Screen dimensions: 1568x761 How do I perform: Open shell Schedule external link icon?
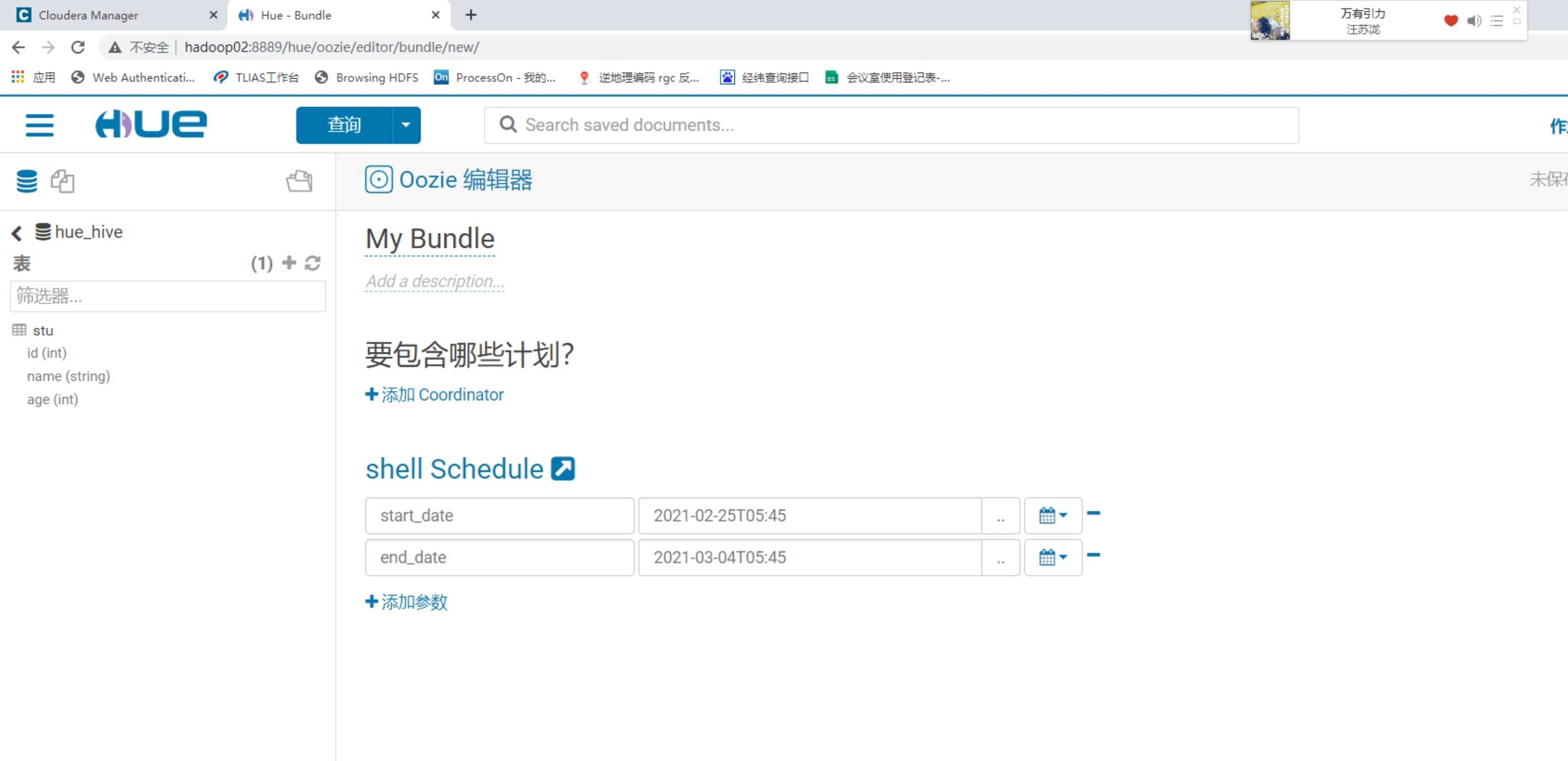(563, 469)
